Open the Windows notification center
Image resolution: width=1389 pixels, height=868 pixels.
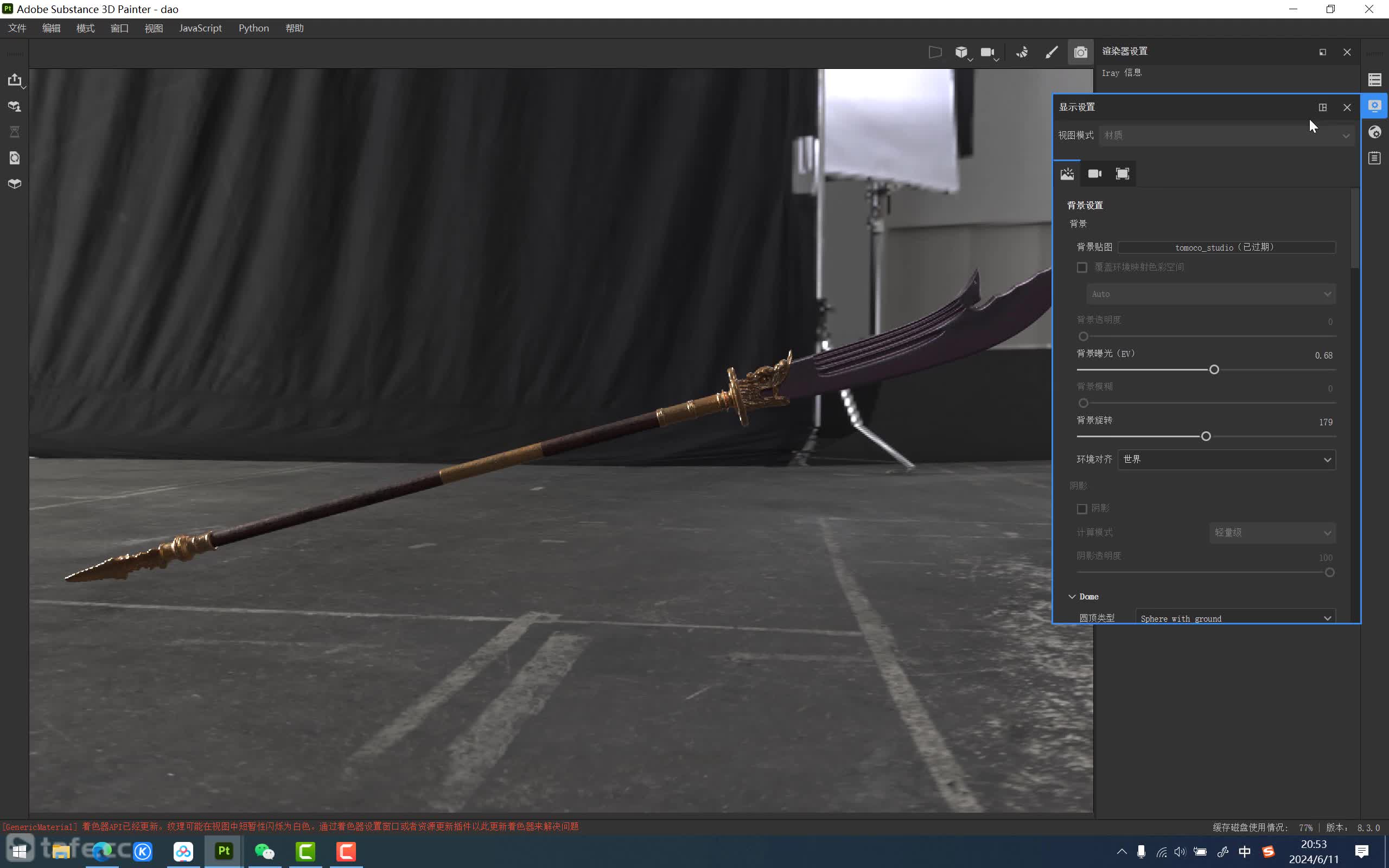(1361, 851)
